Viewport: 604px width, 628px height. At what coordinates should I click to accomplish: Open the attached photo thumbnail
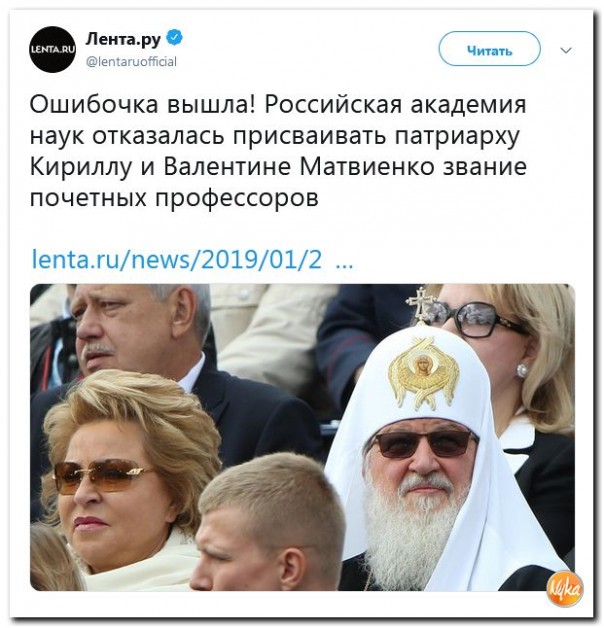point(302,437)
